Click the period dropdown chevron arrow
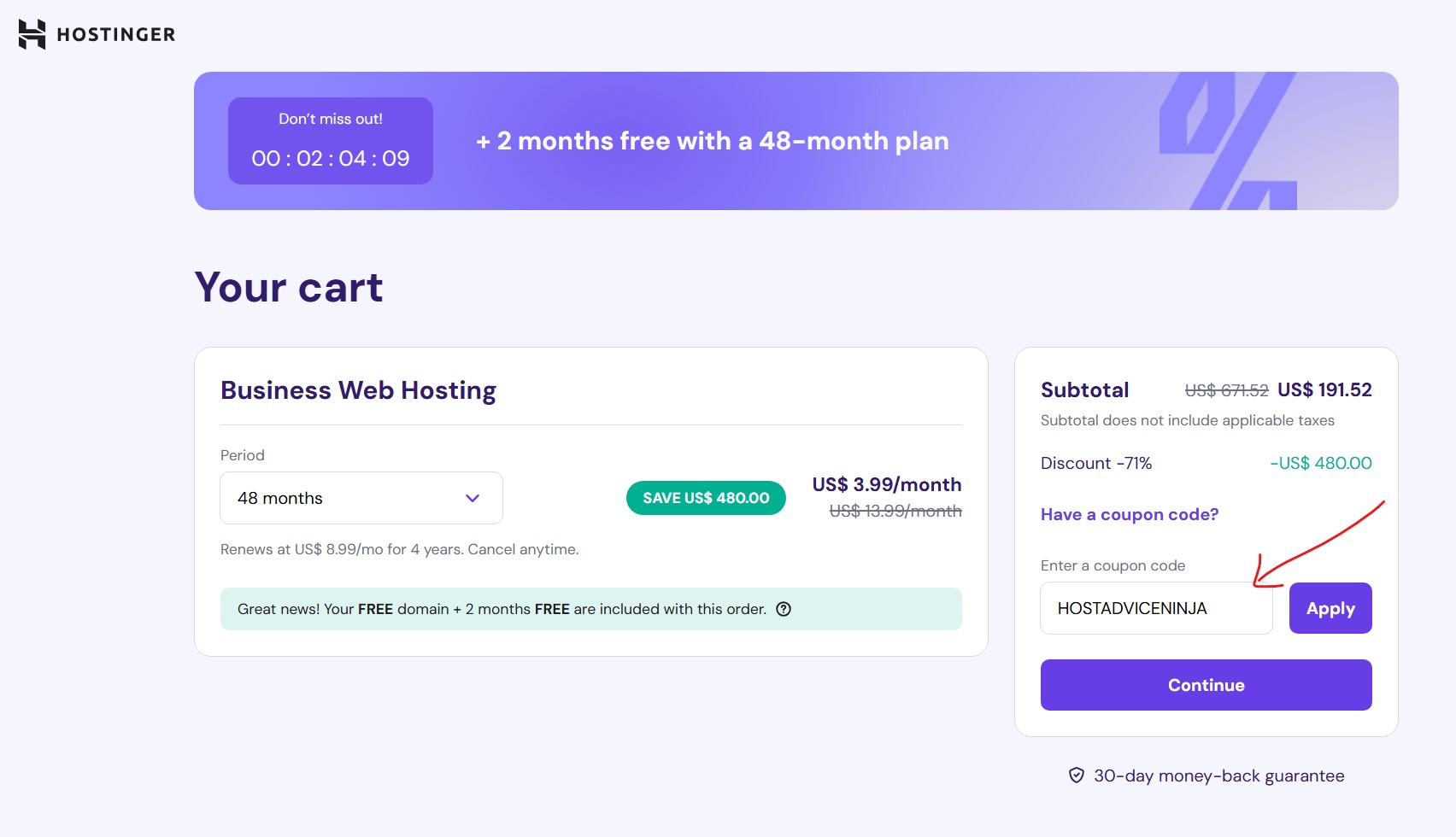 (473, 498)
